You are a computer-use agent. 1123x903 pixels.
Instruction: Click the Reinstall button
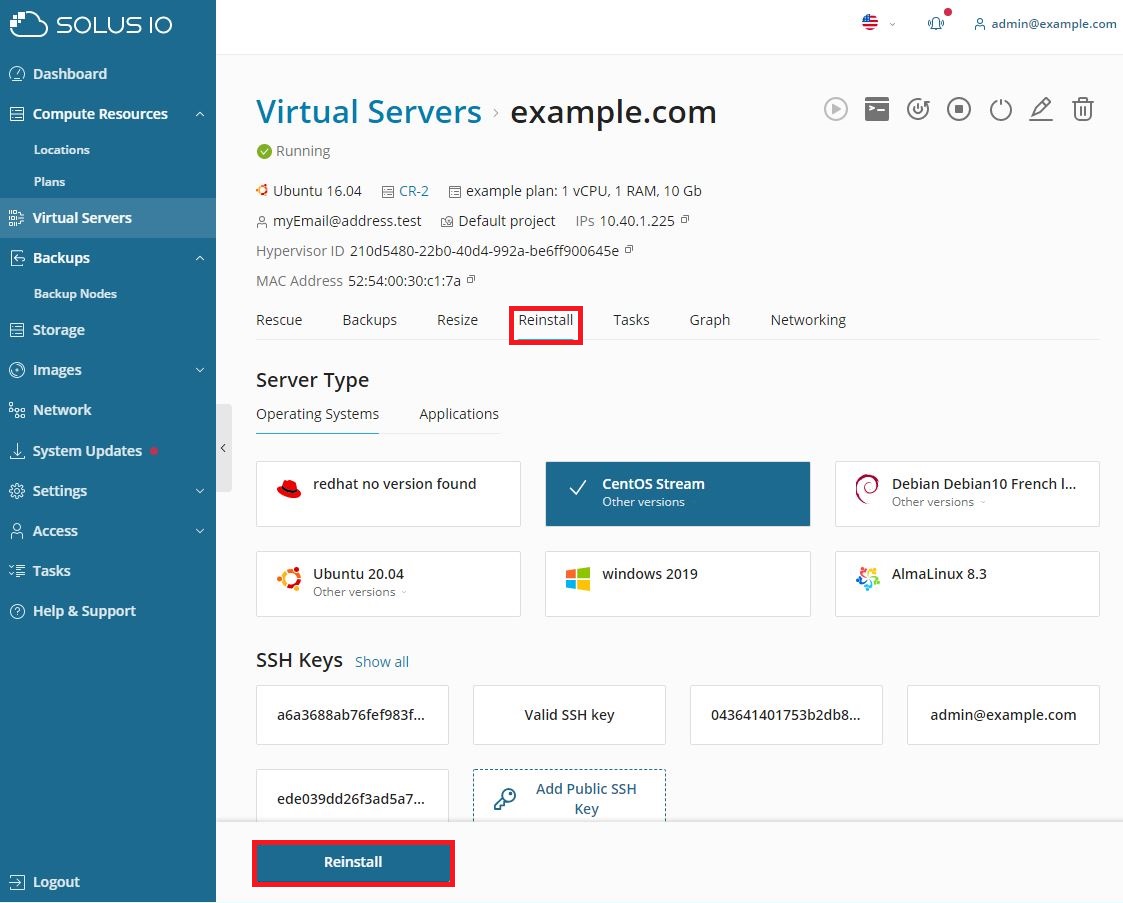pos(353,862)
